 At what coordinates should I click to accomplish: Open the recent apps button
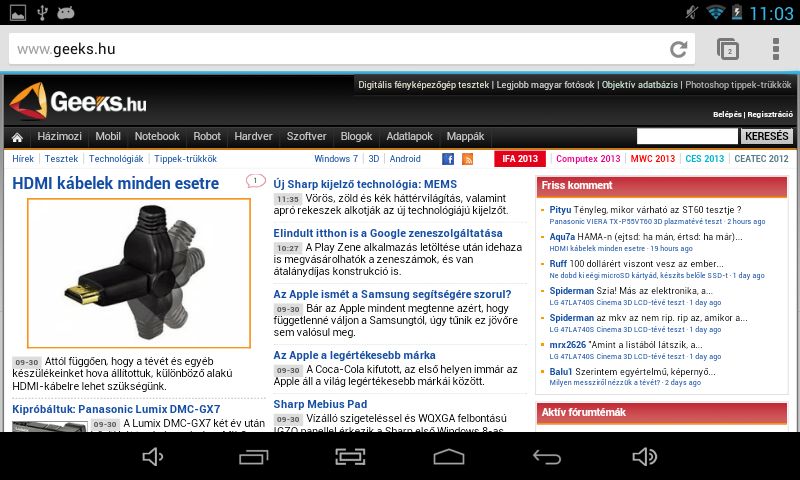(254, 457)
